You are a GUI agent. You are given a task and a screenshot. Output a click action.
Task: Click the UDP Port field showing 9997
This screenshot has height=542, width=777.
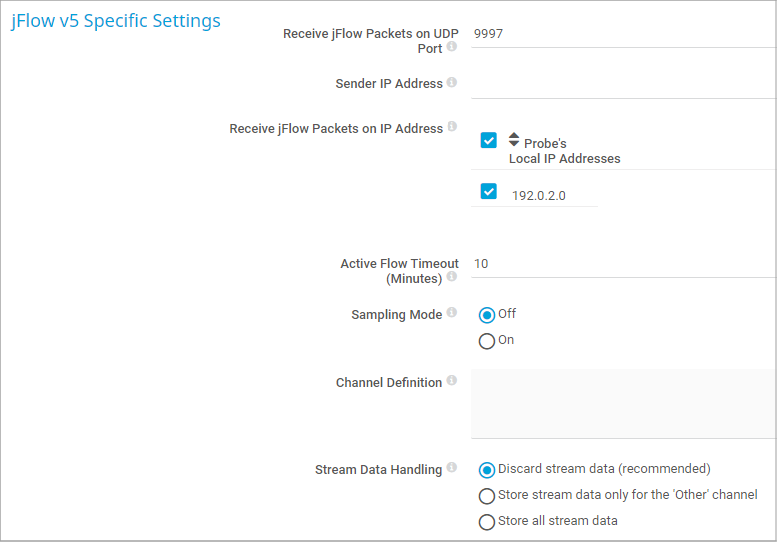point(622,34)
